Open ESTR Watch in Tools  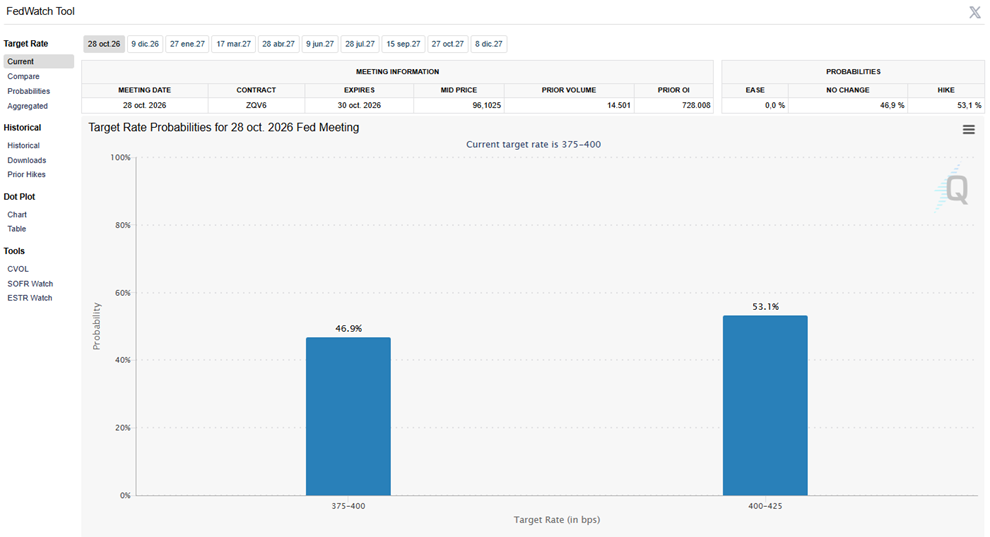[30, 298]
